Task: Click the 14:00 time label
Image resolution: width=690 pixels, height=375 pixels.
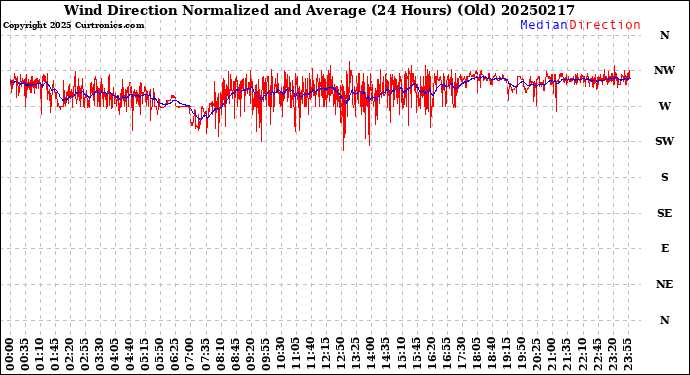Action: point(370,355)
